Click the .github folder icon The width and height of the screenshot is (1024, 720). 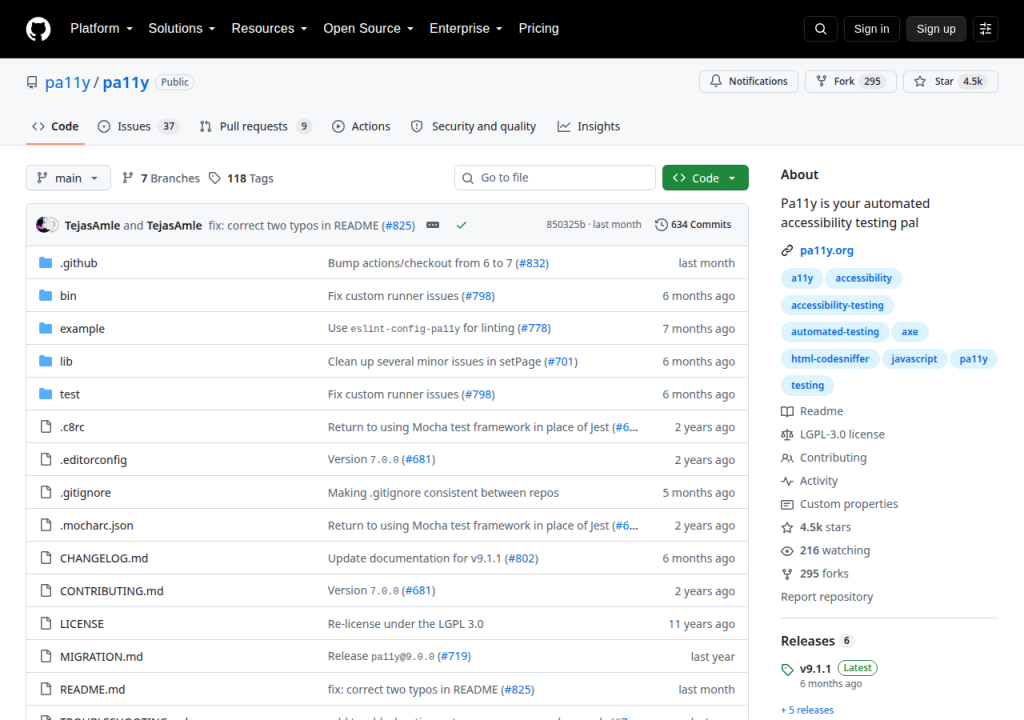point(46,263)
